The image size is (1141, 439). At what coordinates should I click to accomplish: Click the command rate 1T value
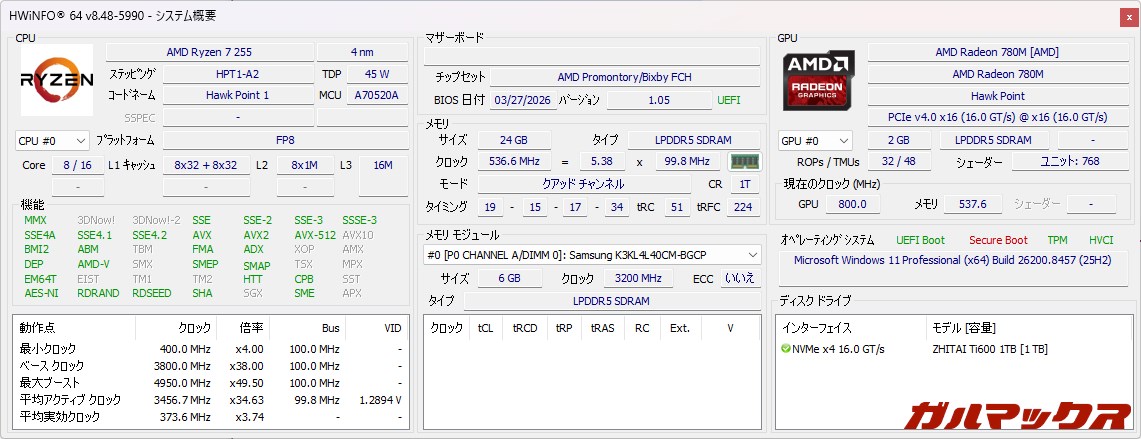tap(744, 184)
